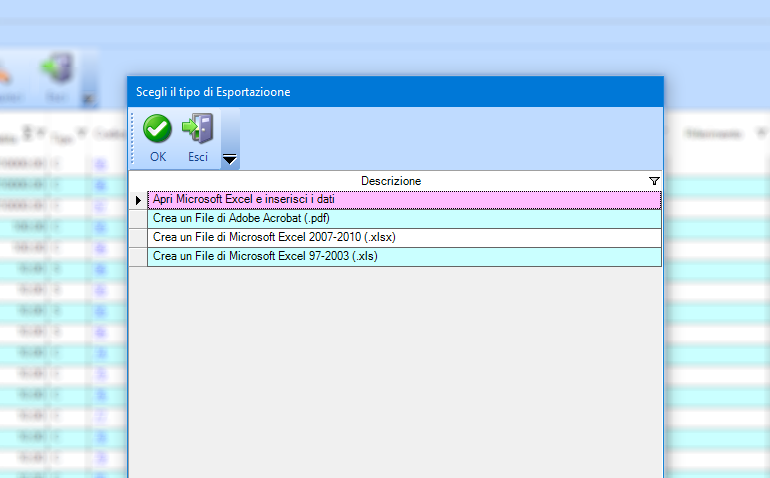The image size is (770, 478).
Task: Select 'Apri Microsoft Excel e inserisci i dati'
Action: (x=404, y=200)
